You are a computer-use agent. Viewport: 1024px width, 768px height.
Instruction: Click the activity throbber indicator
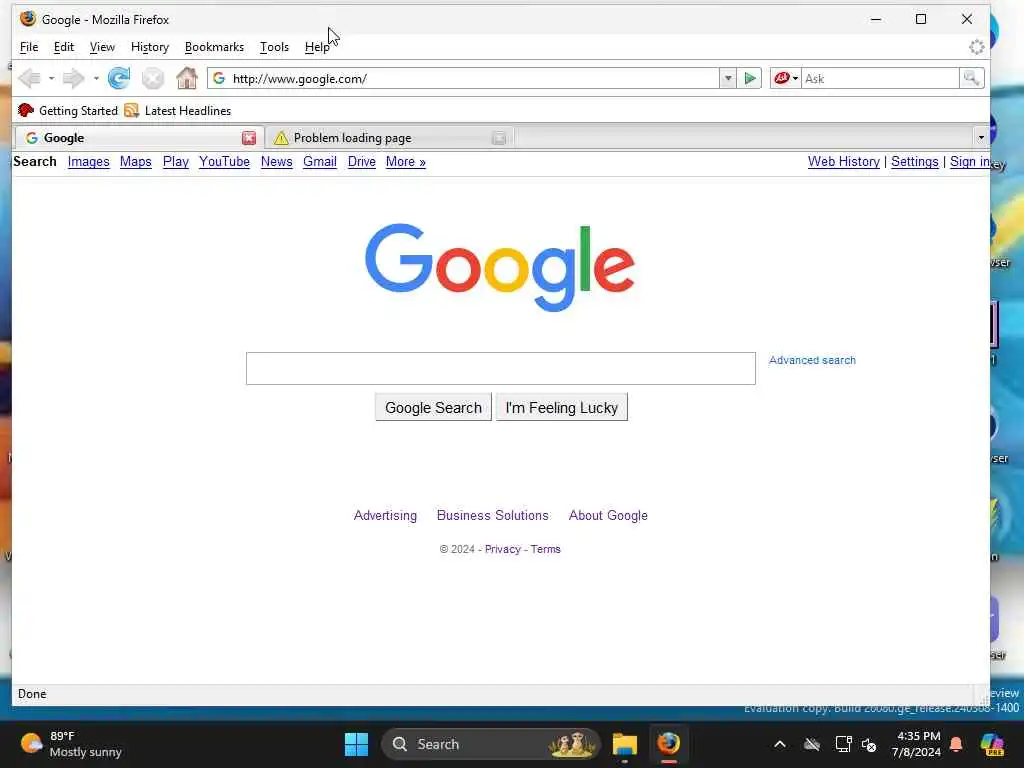[976, 47]
